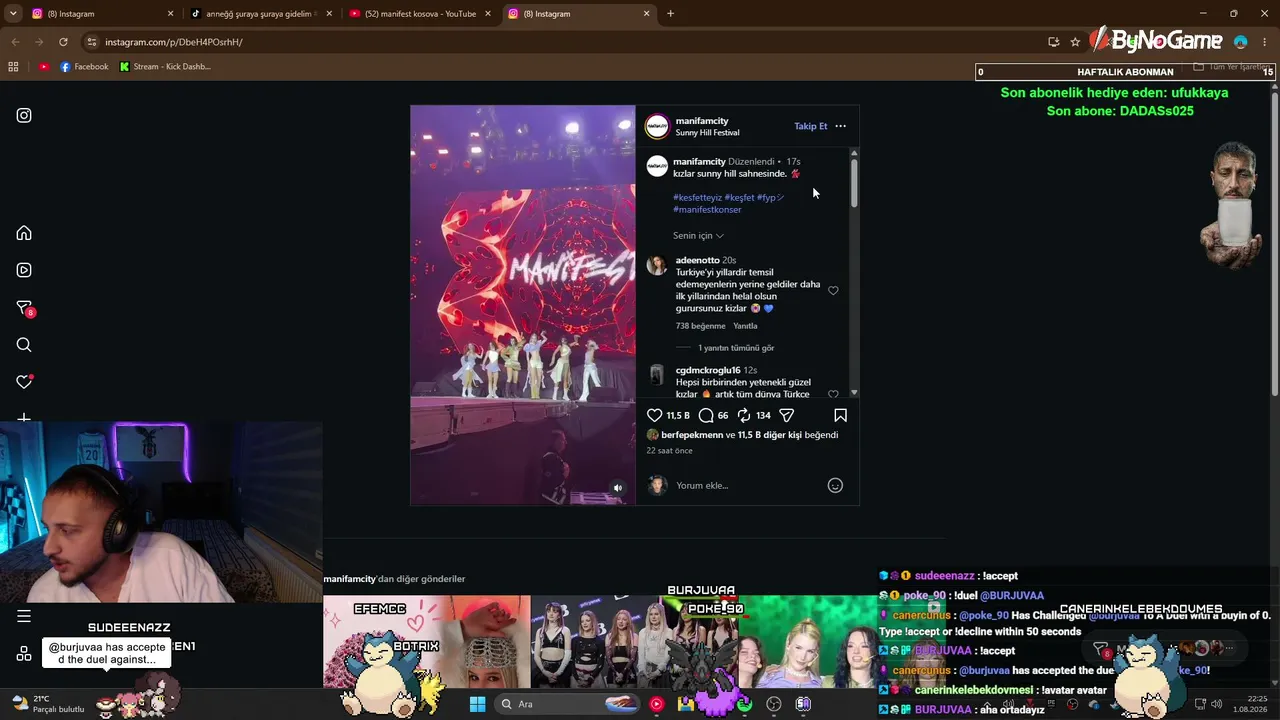Go to Instagram Home feed icon
Image resolution: width=1280 pixels, height=720 pixels.
[x=24, y=233]
